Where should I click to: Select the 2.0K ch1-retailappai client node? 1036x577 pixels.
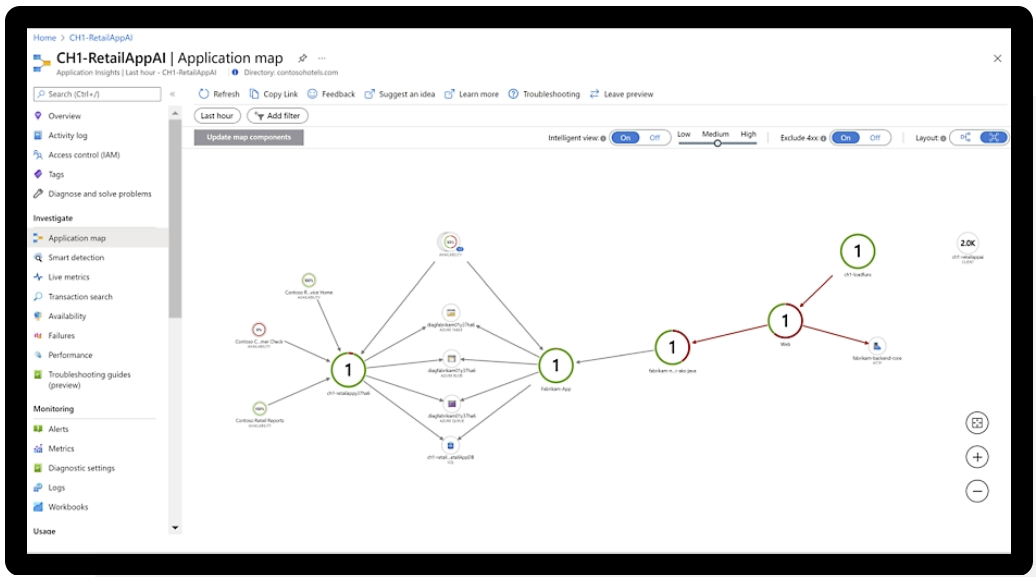tap(968, 243)
